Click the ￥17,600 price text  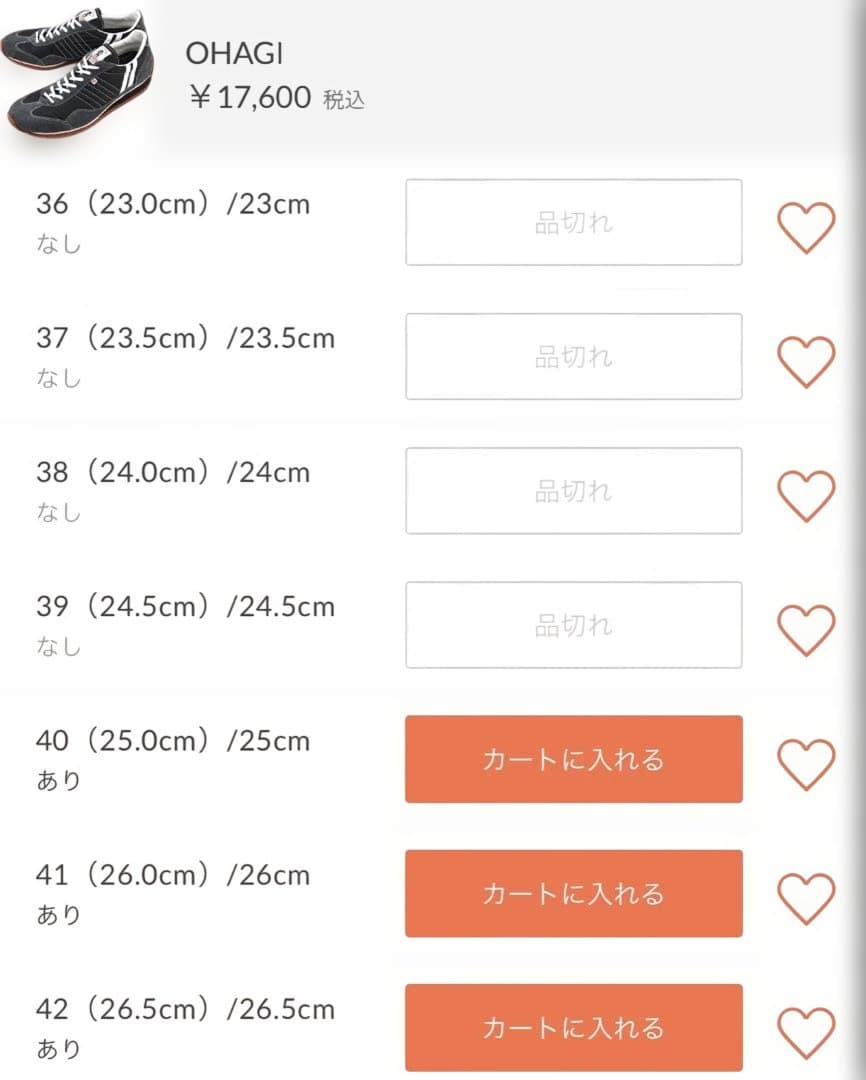click(250, 97)
